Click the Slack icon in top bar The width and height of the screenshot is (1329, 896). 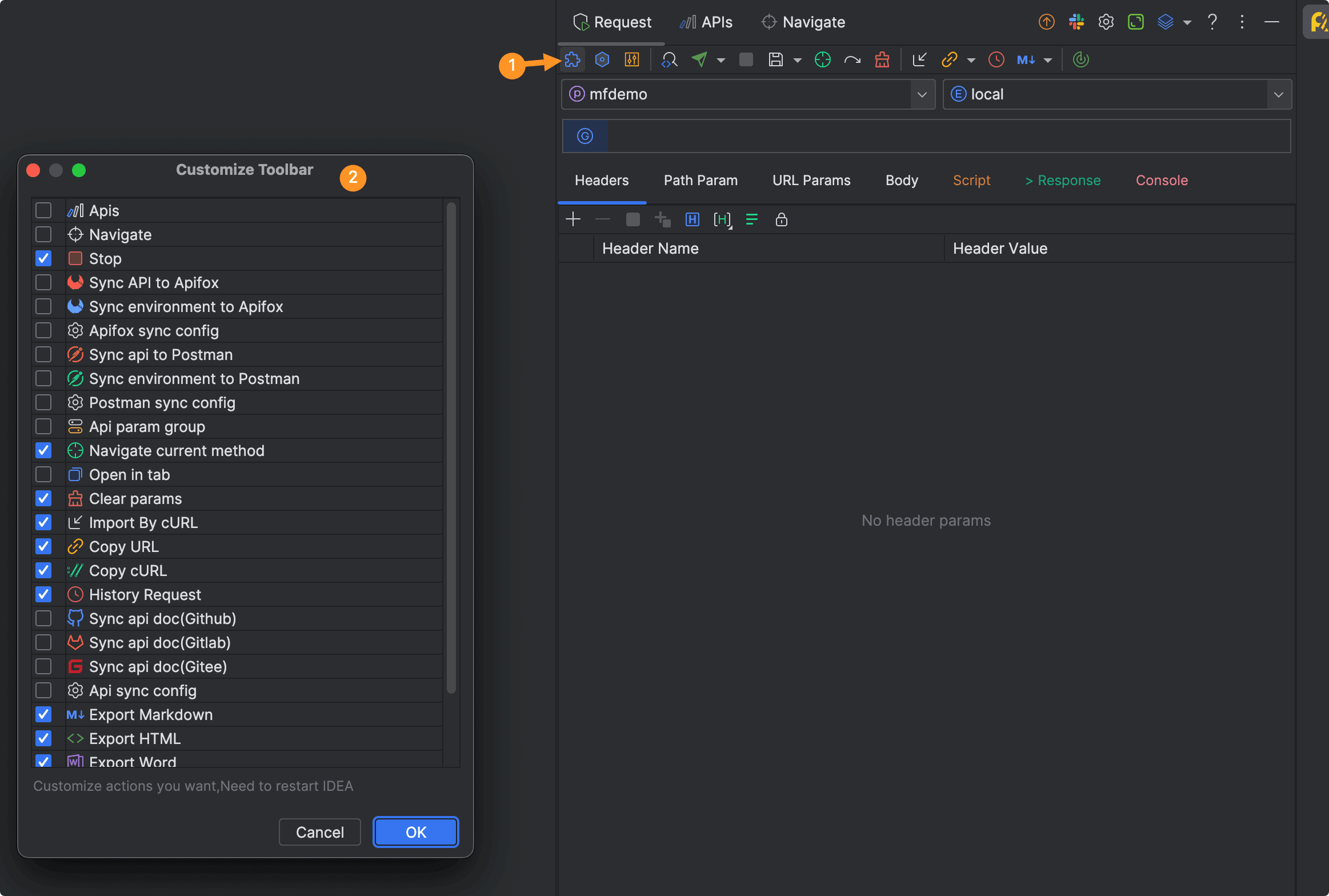(1076, 22)
